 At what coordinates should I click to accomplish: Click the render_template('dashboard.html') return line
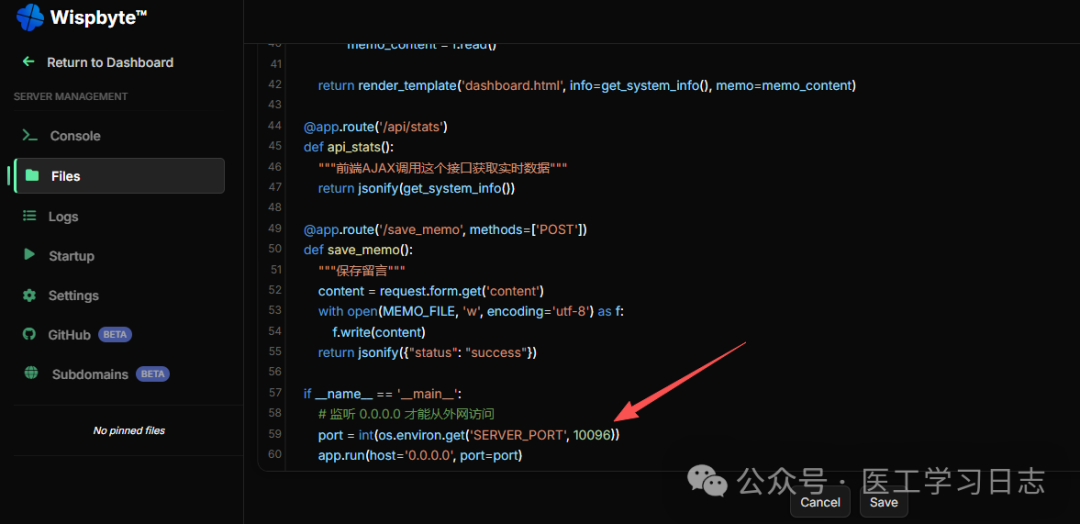(x=586, y=85)
